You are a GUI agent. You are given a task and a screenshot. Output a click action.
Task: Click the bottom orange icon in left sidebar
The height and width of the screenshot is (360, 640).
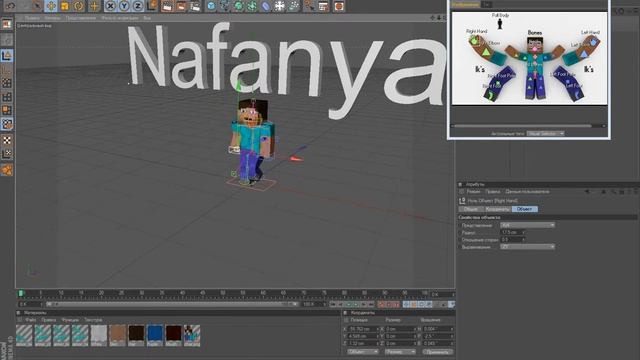7,170
